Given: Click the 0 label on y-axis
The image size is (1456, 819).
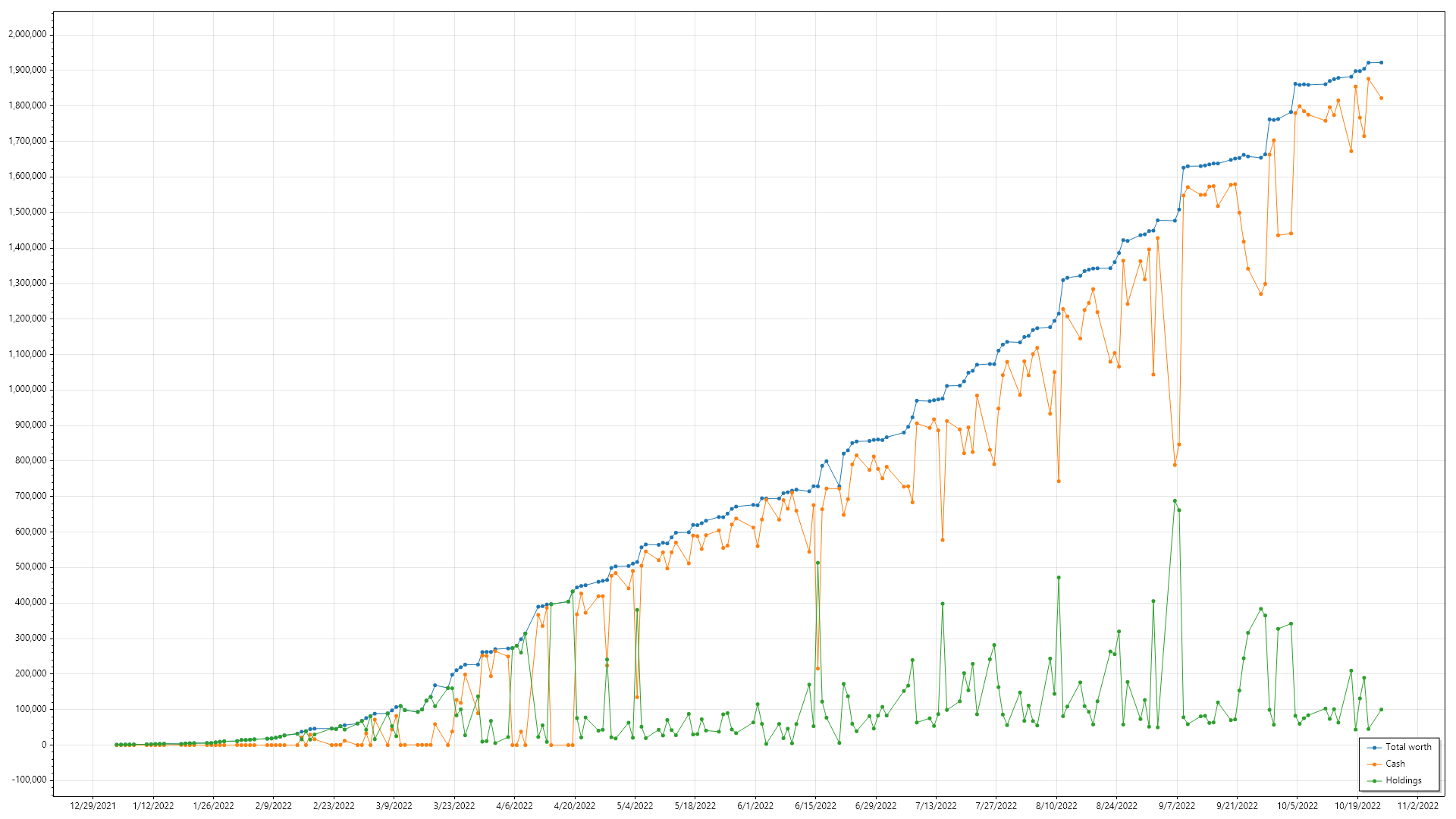Looking at the screenshot, I should coord(44,745).
